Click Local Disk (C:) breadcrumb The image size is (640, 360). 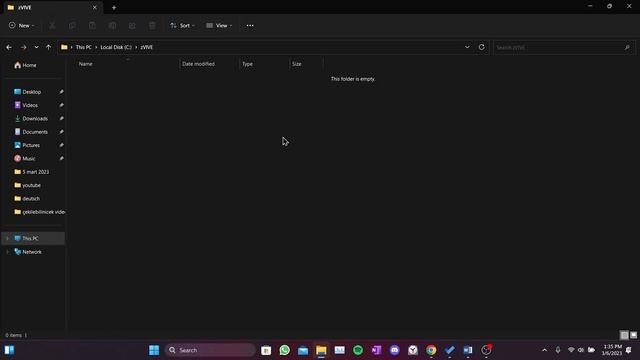coord(116,47)
